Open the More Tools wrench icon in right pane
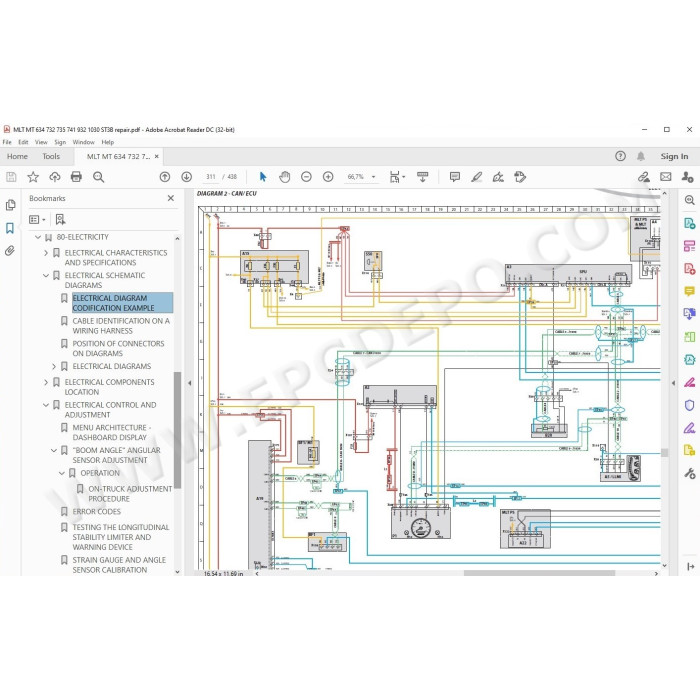This screenshot has width=700, height=700. click(690, 473)
